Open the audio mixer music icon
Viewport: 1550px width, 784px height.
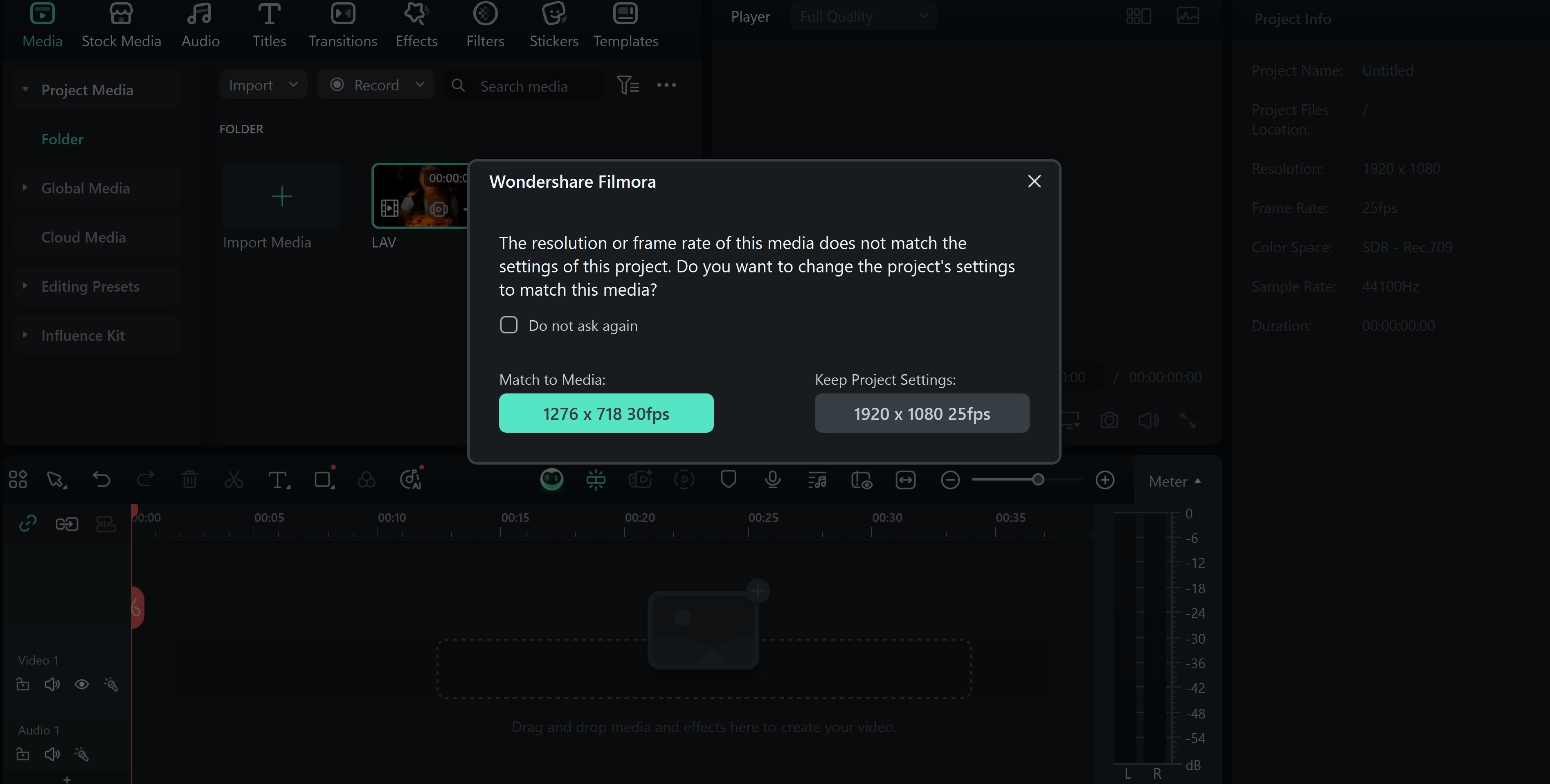tap(817, 480)
